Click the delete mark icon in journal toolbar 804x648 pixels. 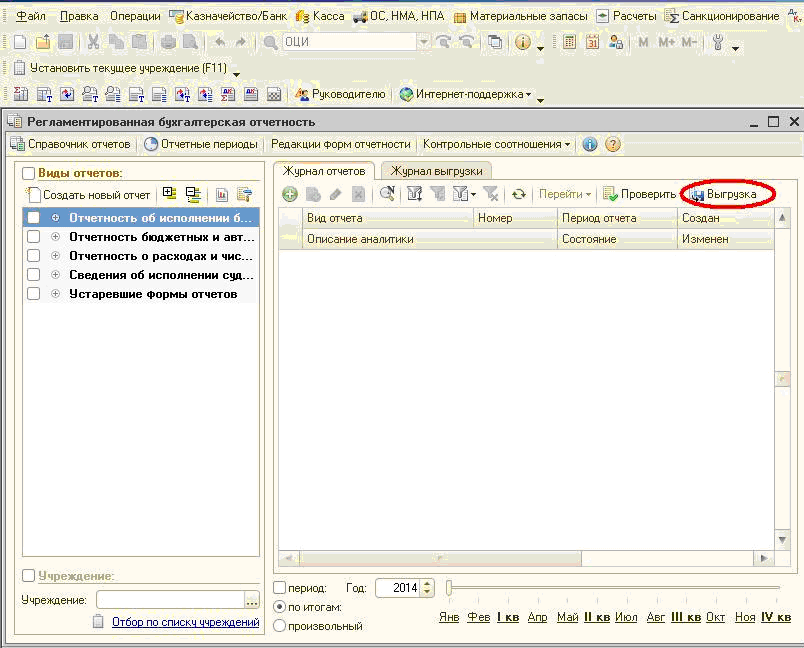click(358, 194)
